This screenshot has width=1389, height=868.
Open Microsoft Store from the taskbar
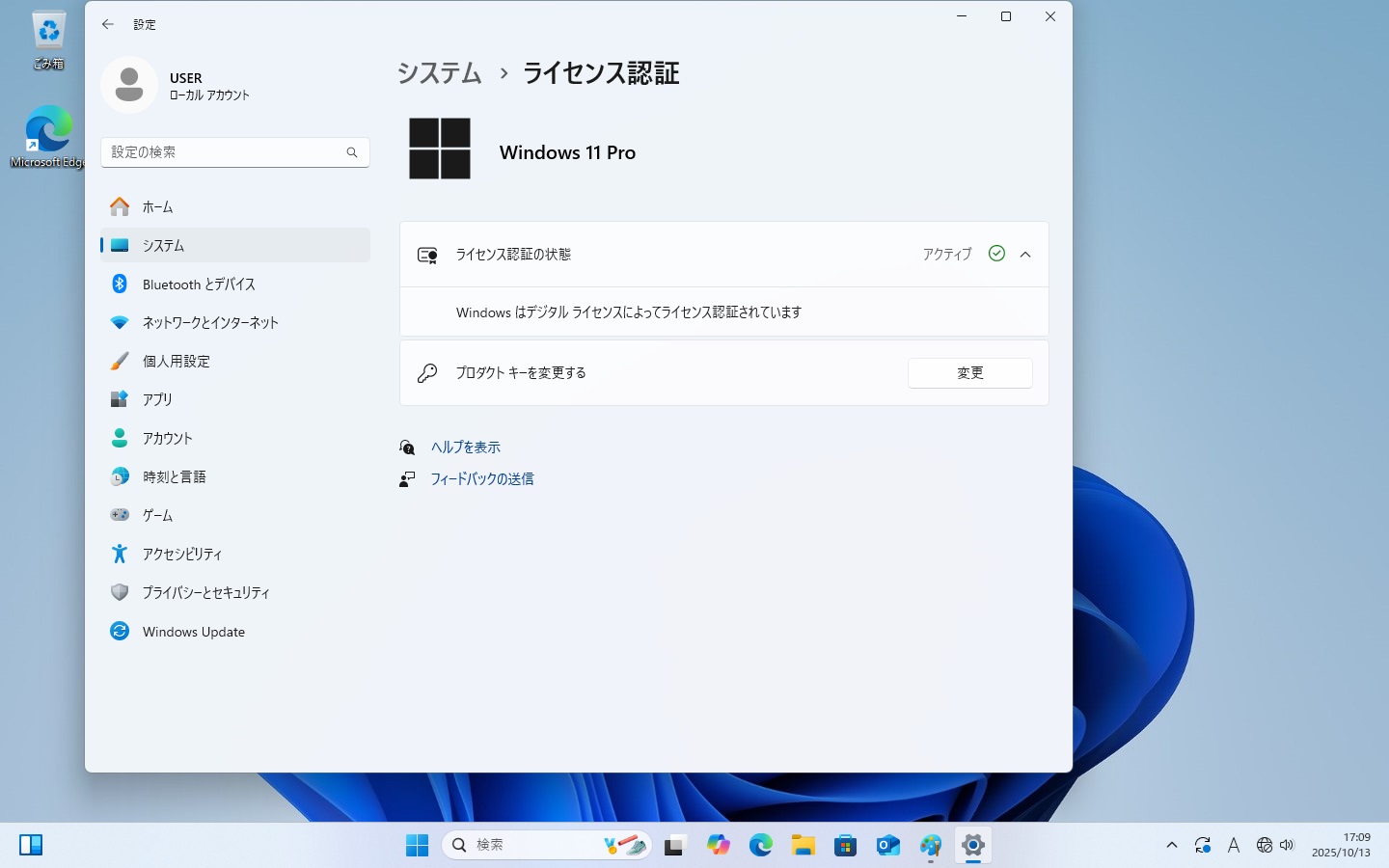point(846,846)
